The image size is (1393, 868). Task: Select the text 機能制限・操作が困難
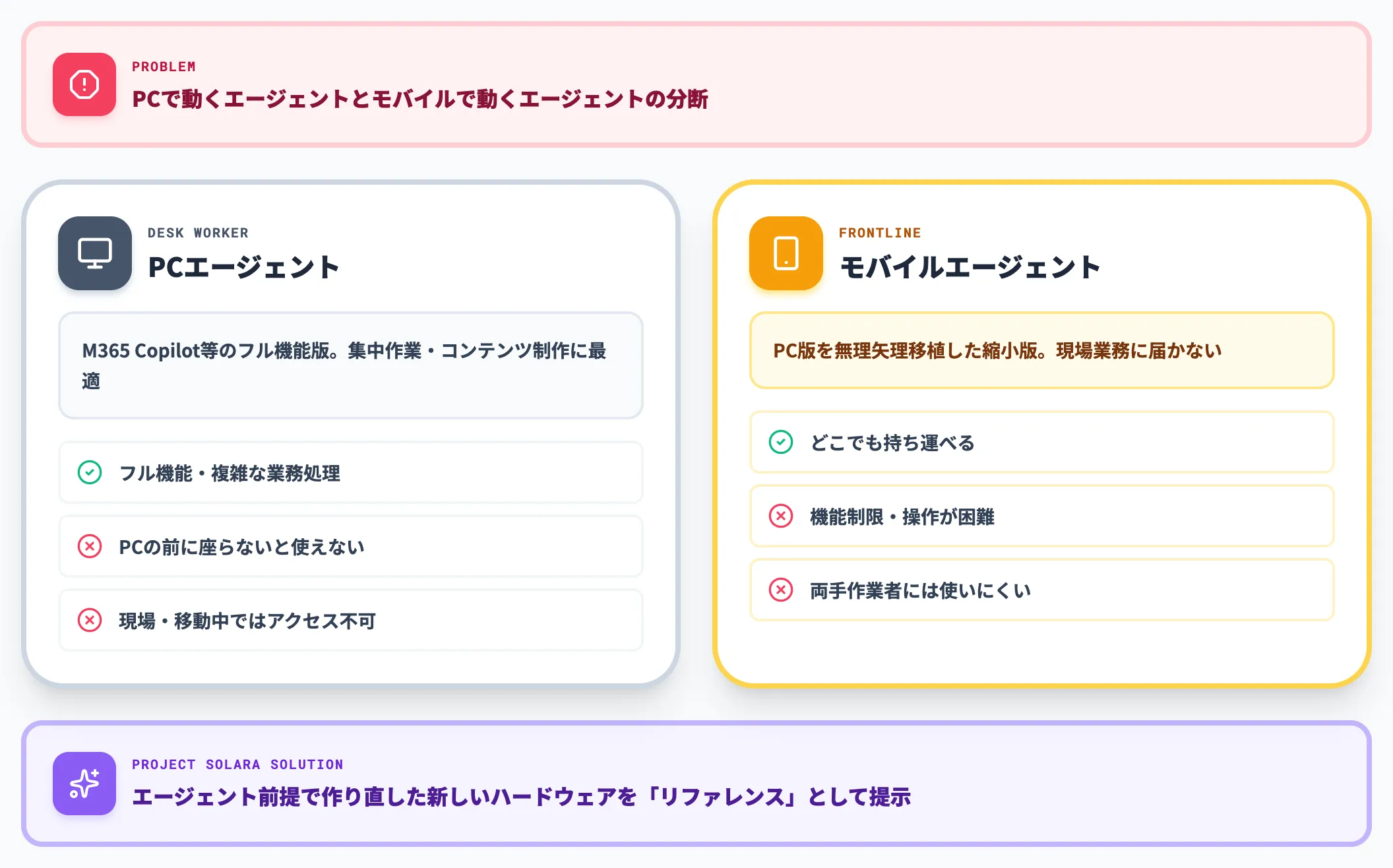click(x=902, y=516)
